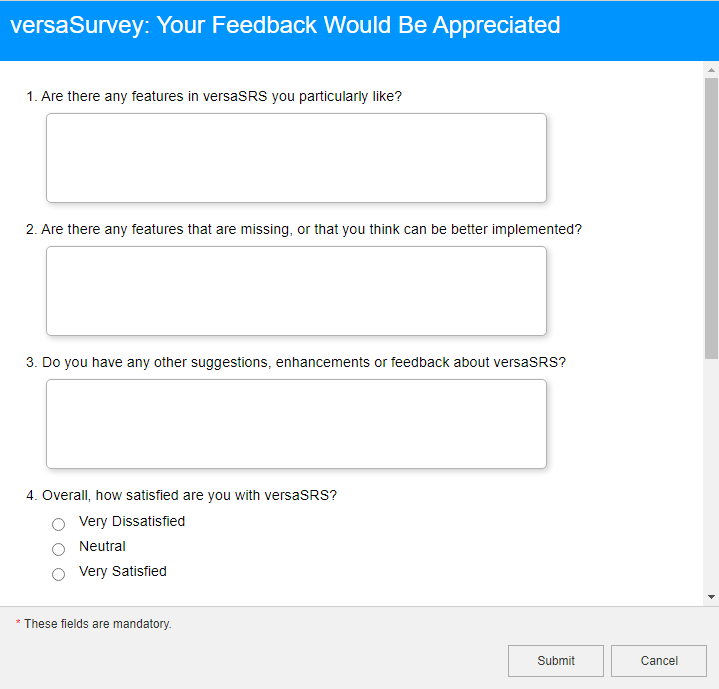Viewport: 719px width, 689px height.
Task: Click the 'Very Satisfied' label text
Action: point(123,571)
